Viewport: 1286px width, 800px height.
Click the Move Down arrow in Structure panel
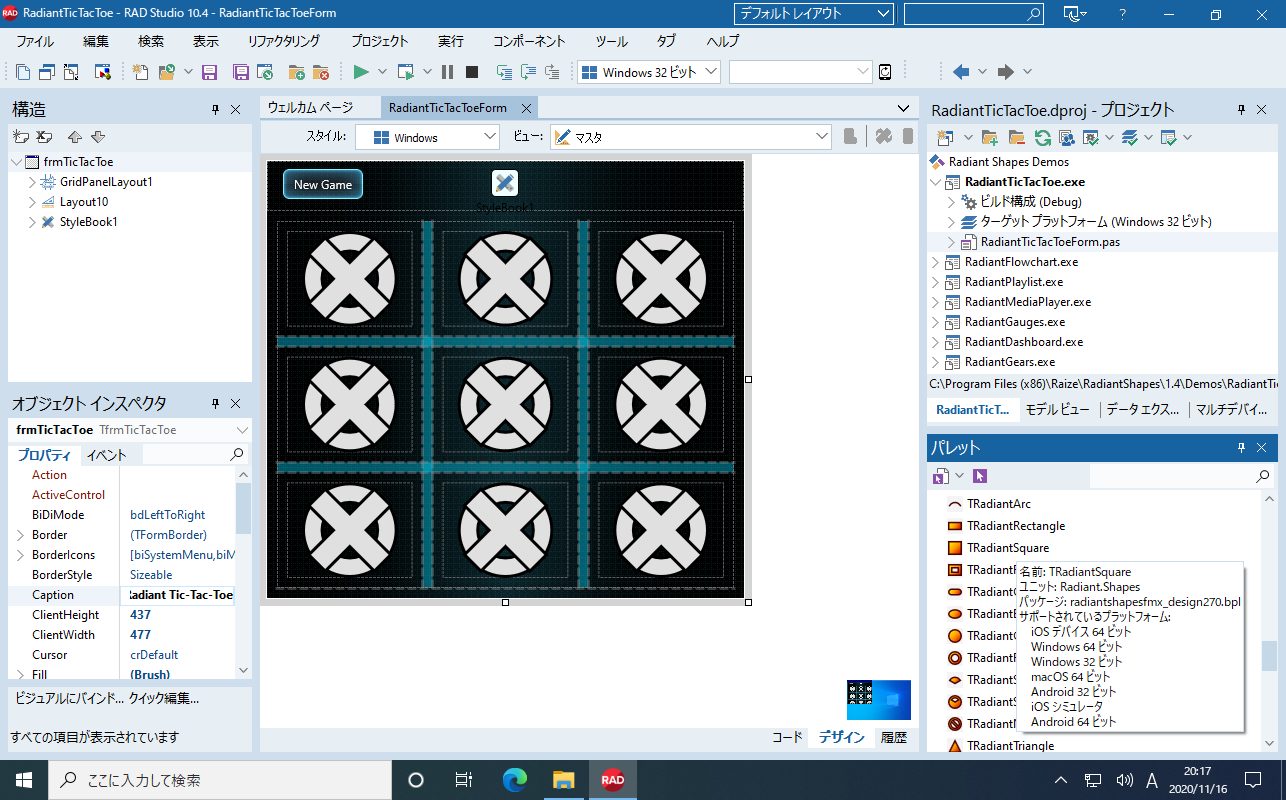pos(98,137)
